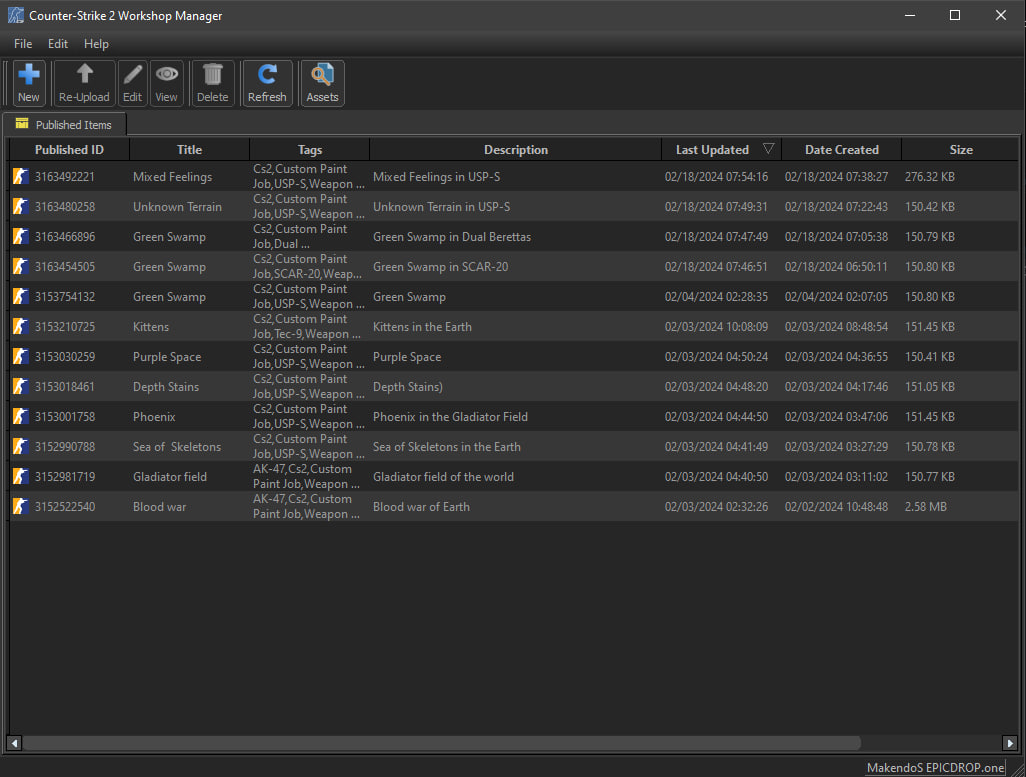Click Last Updated 02/04/2024 02:28:35
Viewport: 1026px width, 777px height.
[x=716, y=297]
